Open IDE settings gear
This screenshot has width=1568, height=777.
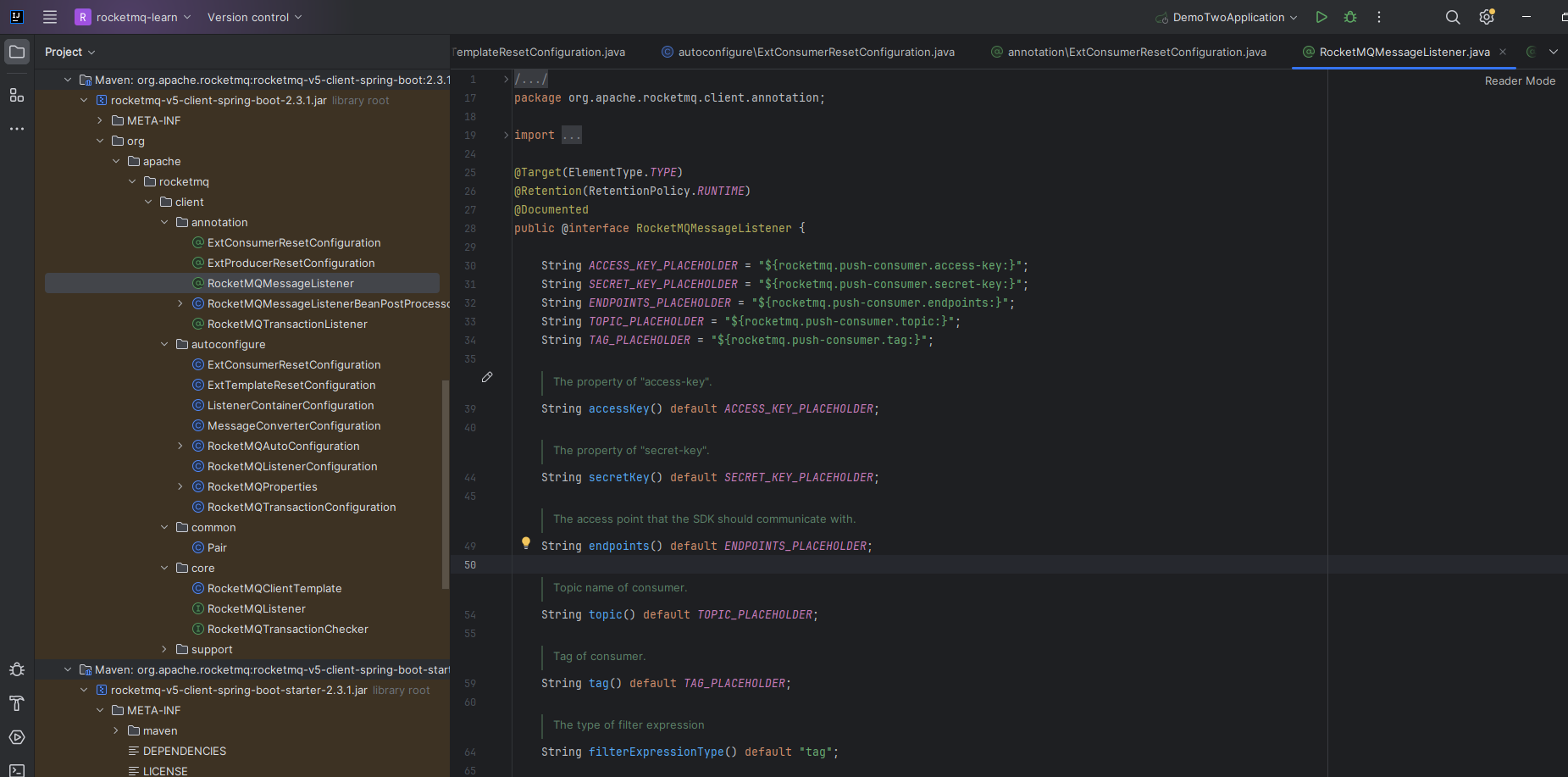(1487, 17)
